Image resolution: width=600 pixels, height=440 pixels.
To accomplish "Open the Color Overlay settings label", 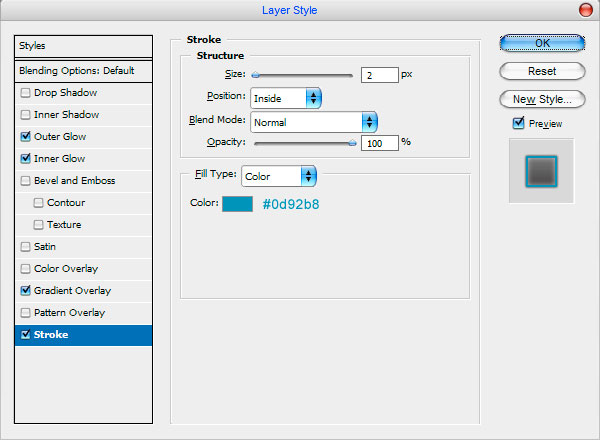I will (66, 269).
